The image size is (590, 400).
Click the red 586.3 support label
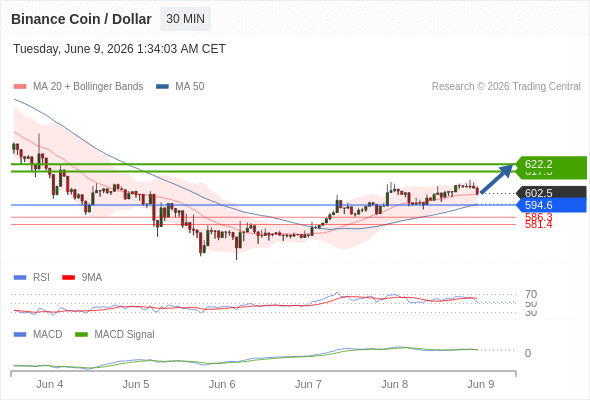pos(538,216)
